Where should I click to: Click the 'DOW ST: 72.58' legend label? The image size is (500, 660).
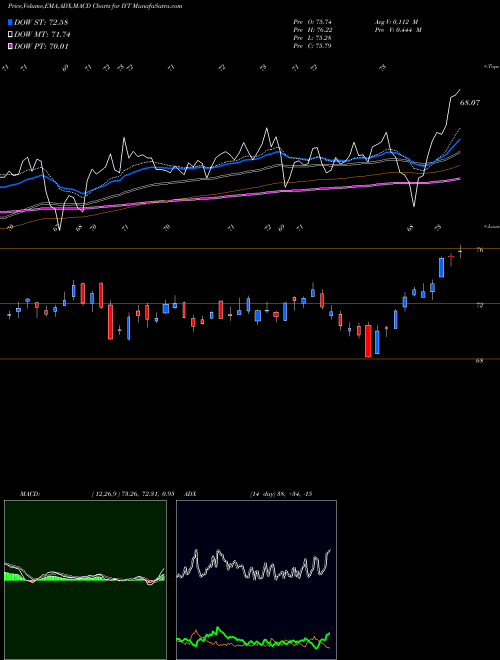(x=41, y=22)
